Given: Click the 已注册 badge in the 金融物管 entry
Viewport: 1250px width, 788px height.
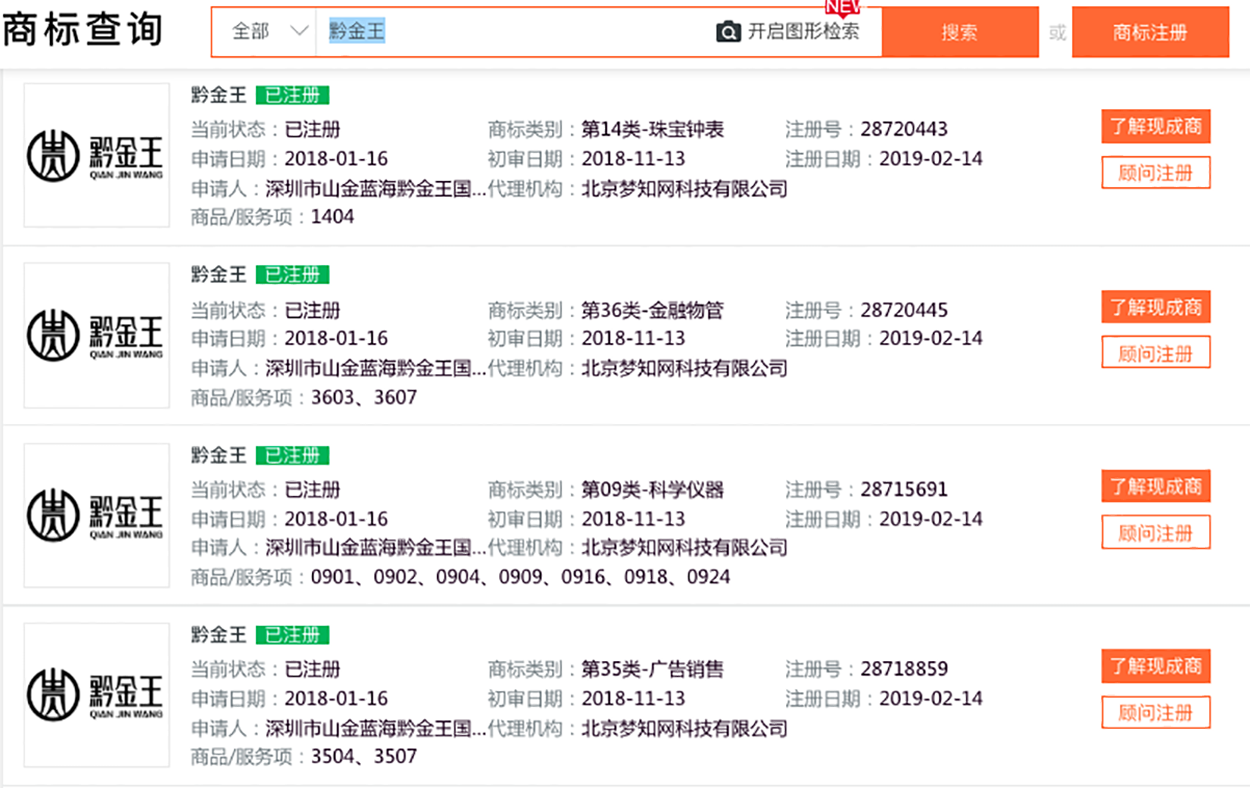Looking at the screenshot, I should coord(292,275).
